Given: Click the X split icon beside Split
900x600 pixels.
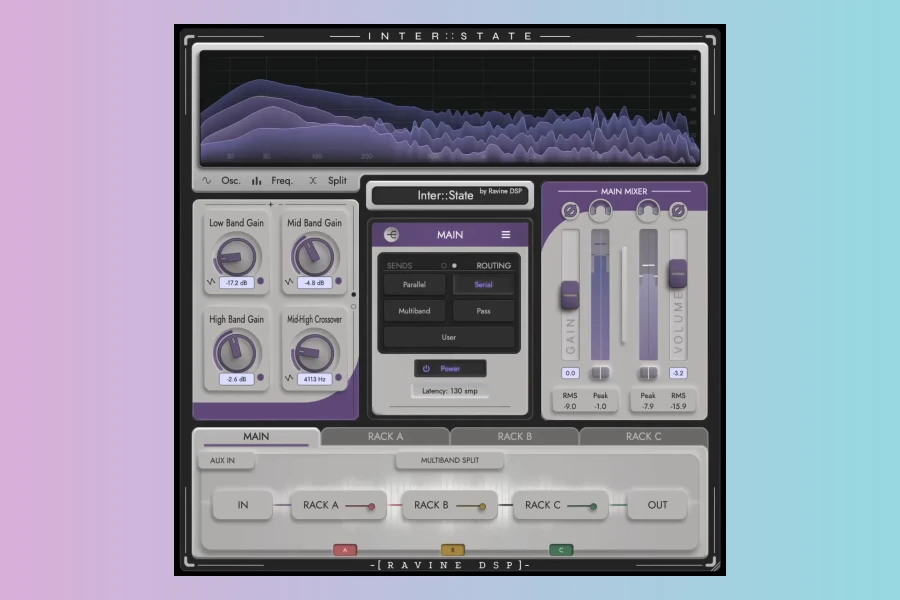Looking at the screenshot, I should click(x=313, y=180).
